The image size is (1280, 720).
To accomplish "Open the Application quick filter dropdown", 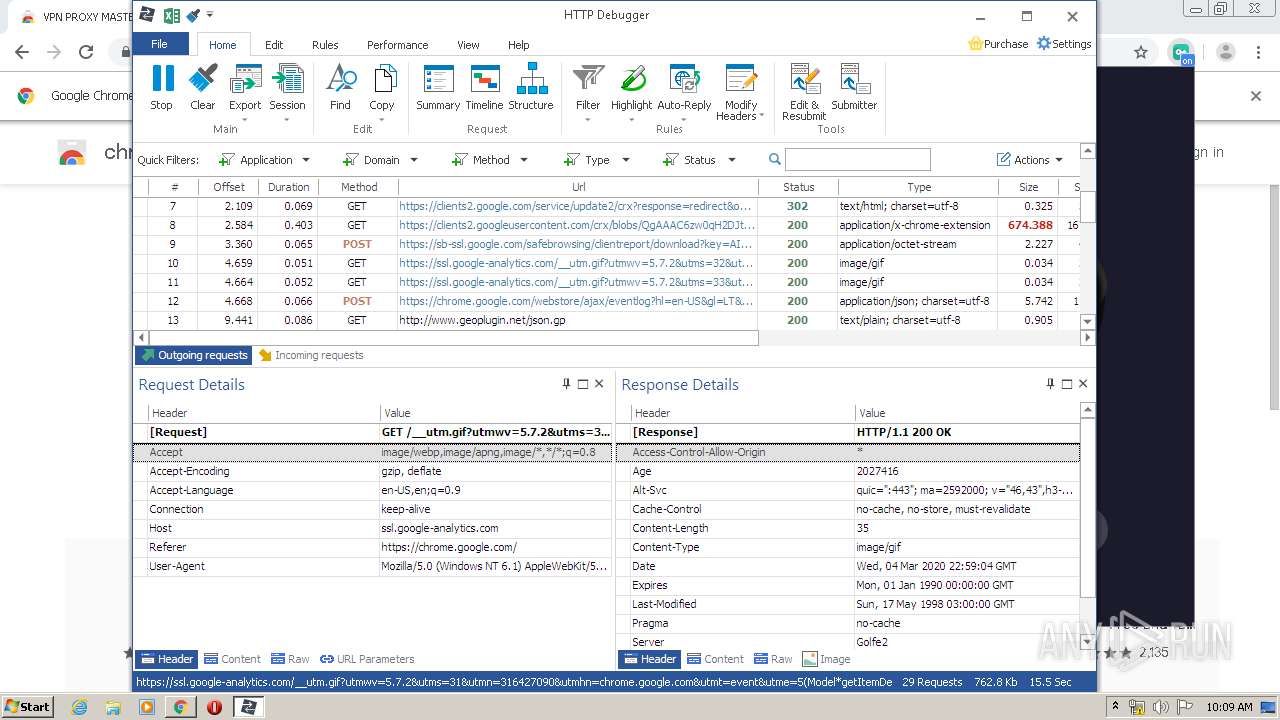I will 264,160.
